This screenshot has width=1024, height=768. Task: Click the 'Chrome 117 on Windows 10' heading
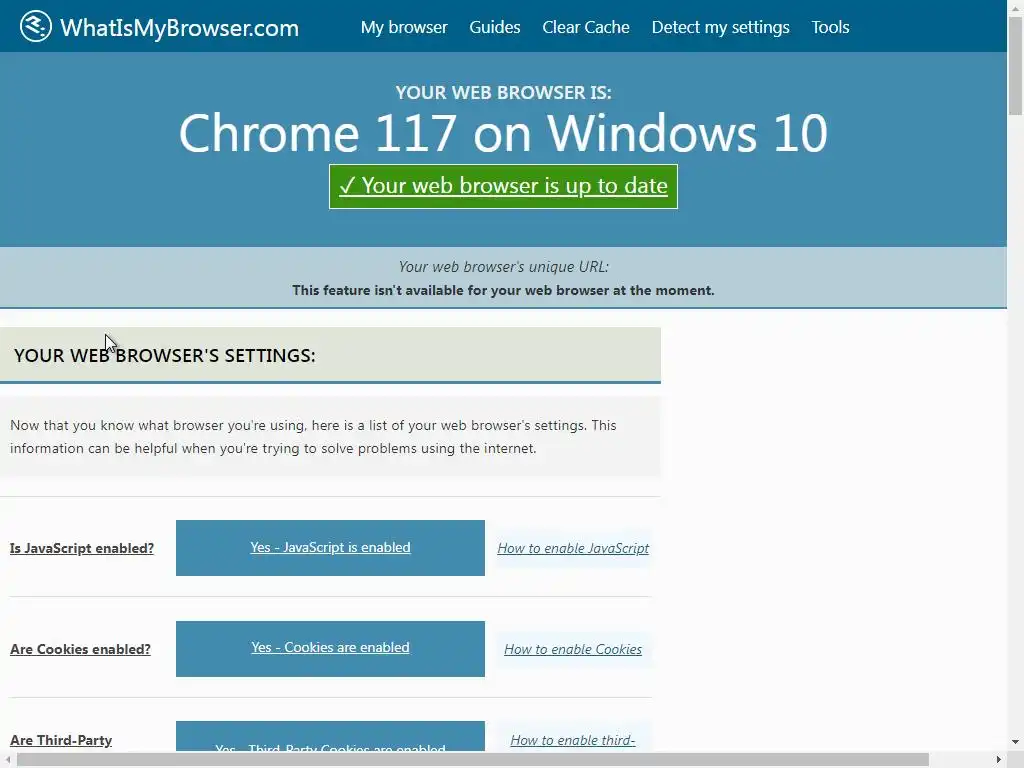(x=504, y=133)
